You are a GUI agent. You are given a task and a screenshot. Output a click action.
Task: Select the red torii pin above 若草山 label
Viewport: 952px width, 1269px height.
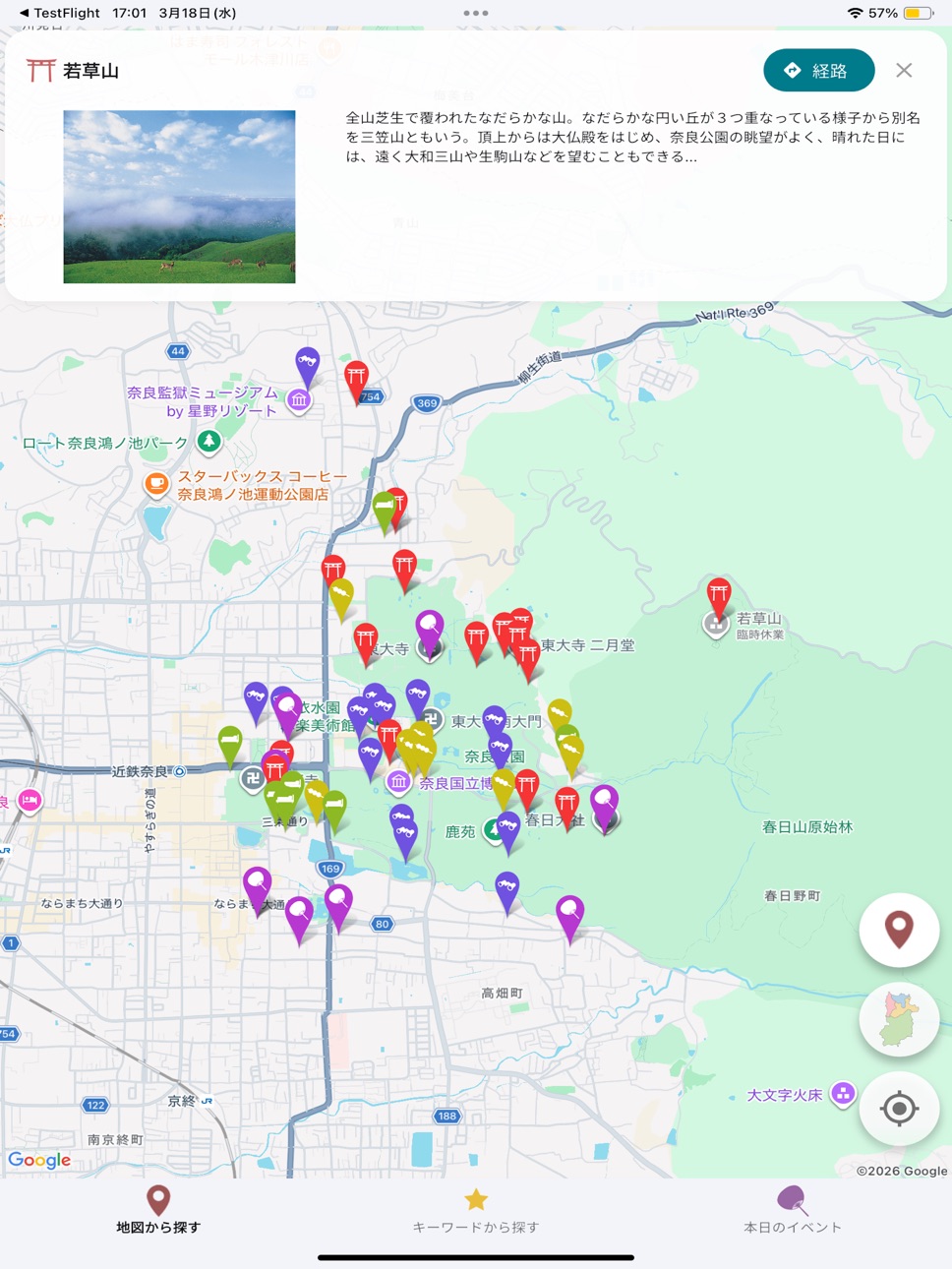tap(720, 599)
